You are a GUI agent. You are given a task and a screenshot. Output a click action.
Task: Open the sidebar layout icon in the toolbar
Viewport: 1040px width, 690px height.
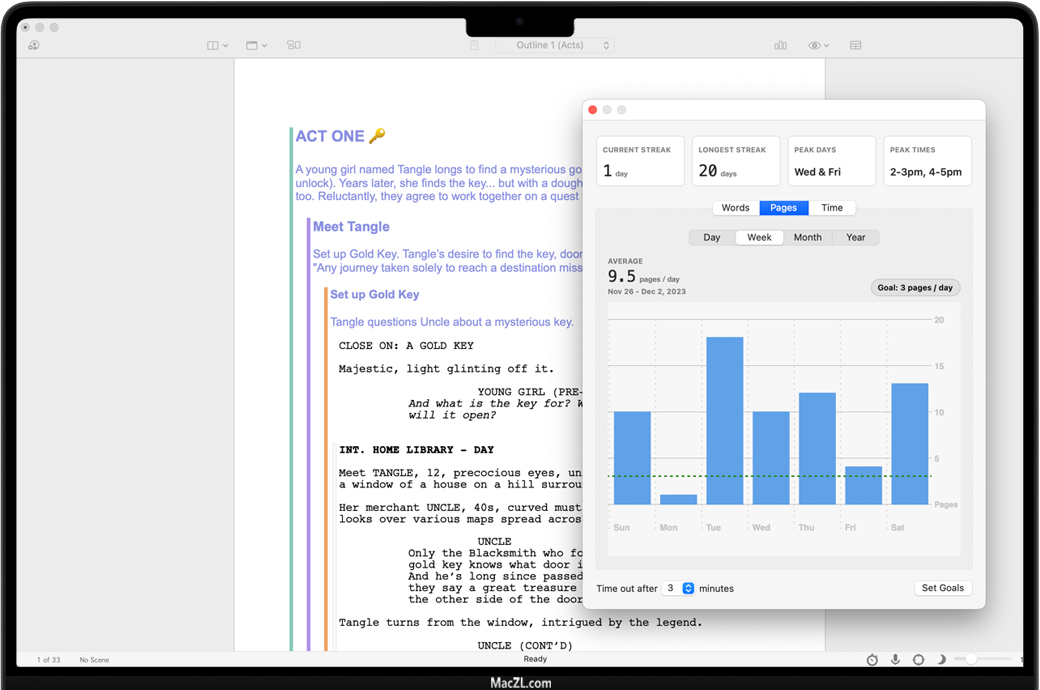click(213, 45)
